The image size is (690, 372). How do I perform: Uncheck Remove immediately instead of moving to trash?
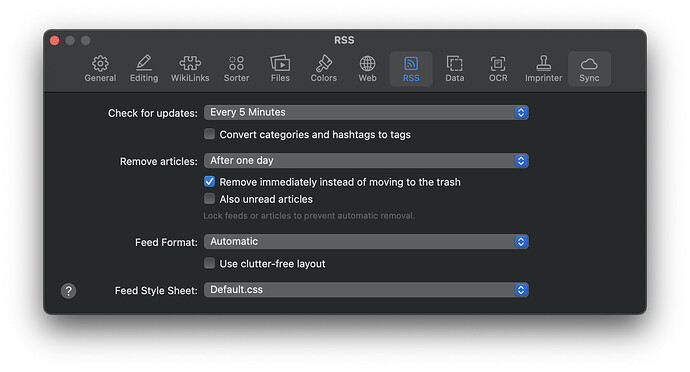coord(209,181)
